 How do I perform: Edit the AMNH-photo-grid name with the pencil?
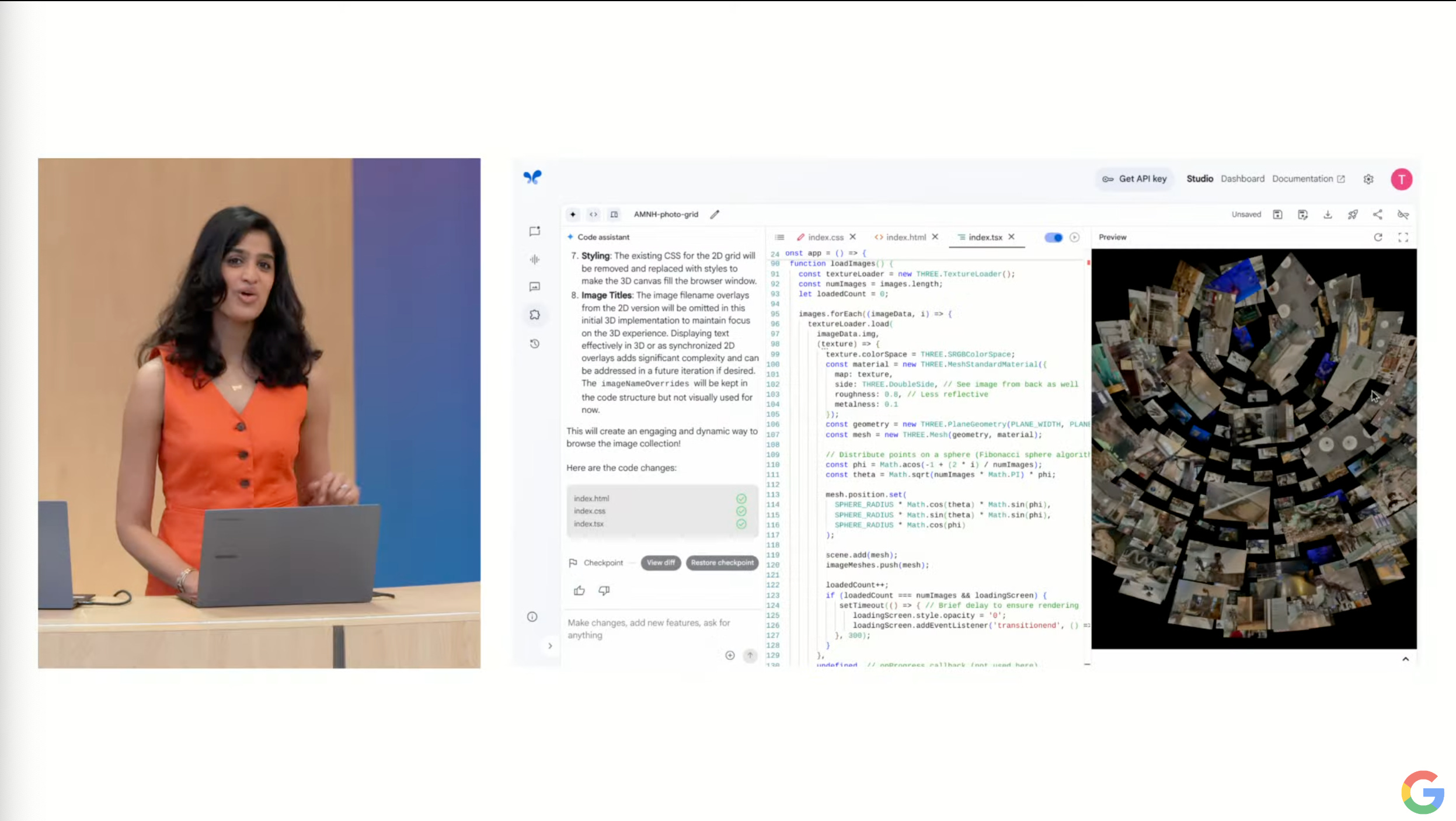tap(715, 214)
